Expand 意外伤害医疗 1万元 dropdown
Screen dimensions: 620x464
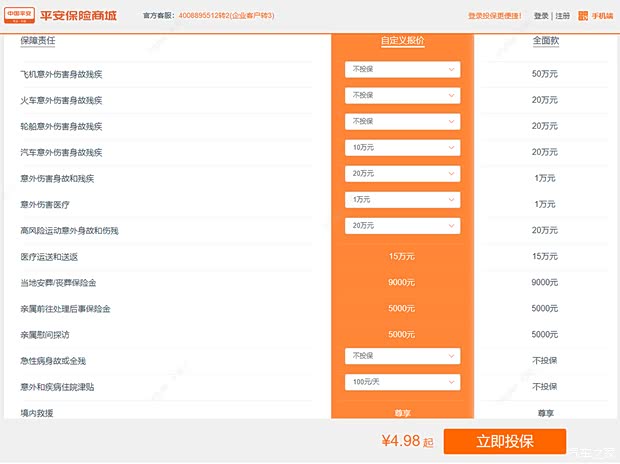click(x=403, y=200)
